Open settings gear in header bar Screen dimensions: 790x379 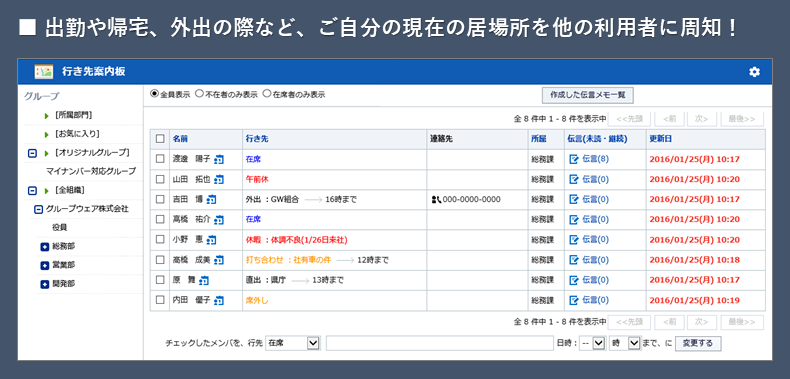pos(754,72)
